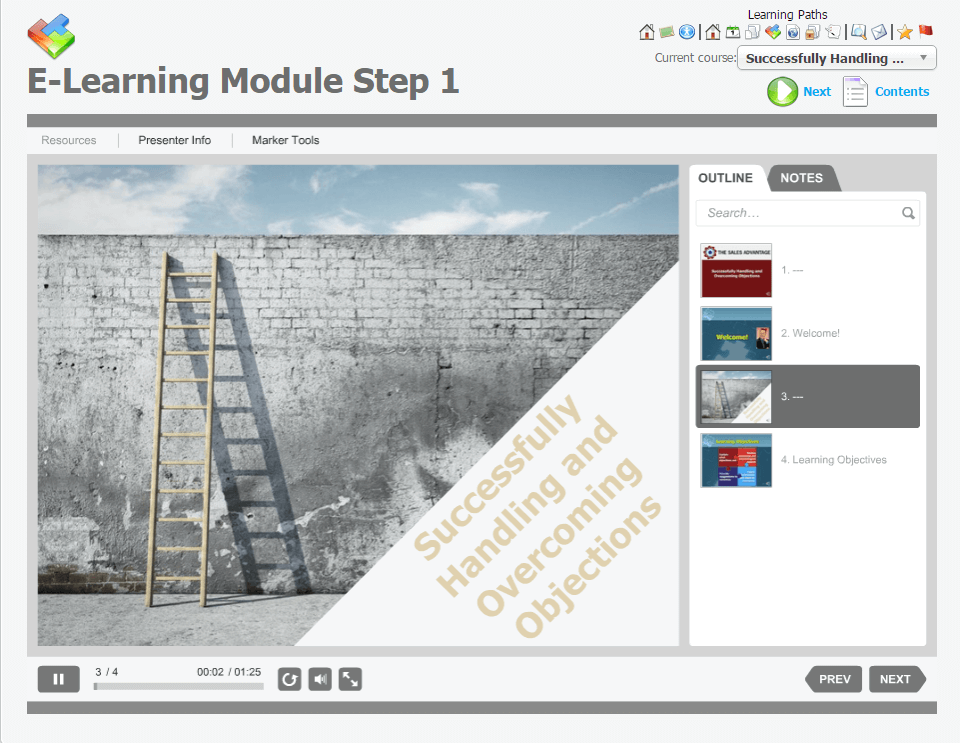Pause the presentation playback
This screenshot has height=743, width=960.
tap(59, 679)
